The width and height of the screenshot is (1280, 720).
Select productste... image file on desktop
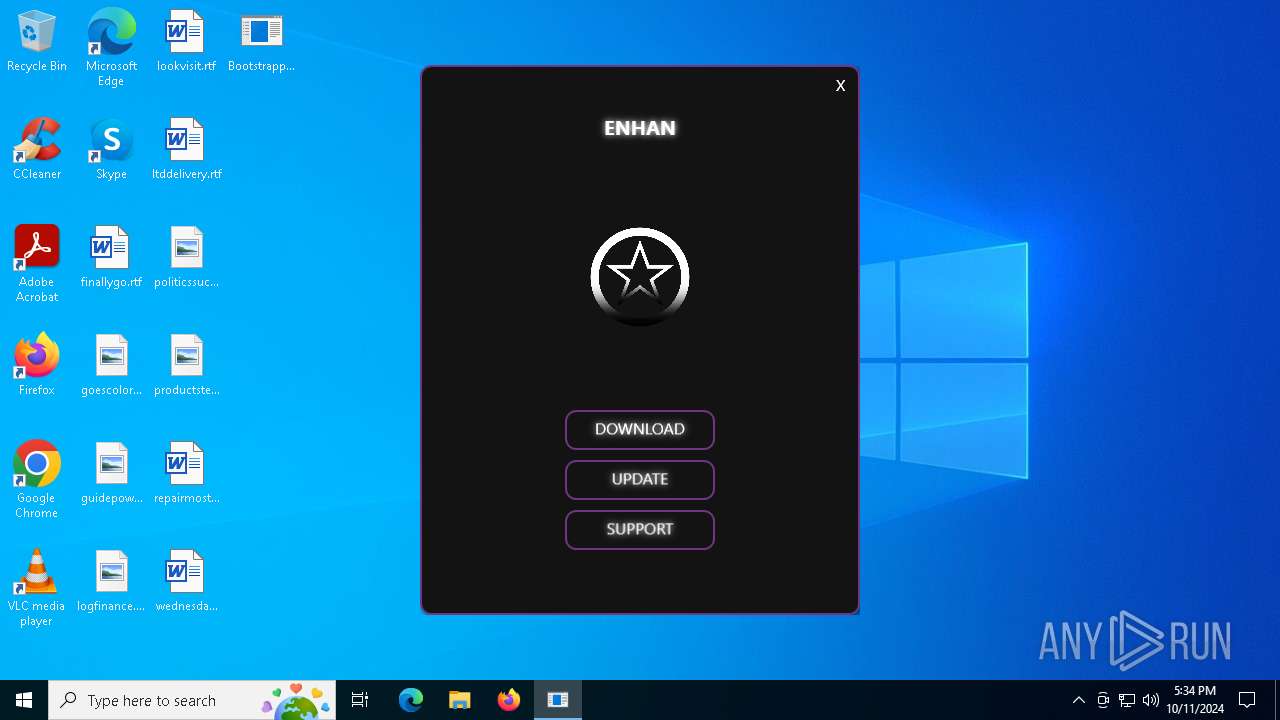186,365
